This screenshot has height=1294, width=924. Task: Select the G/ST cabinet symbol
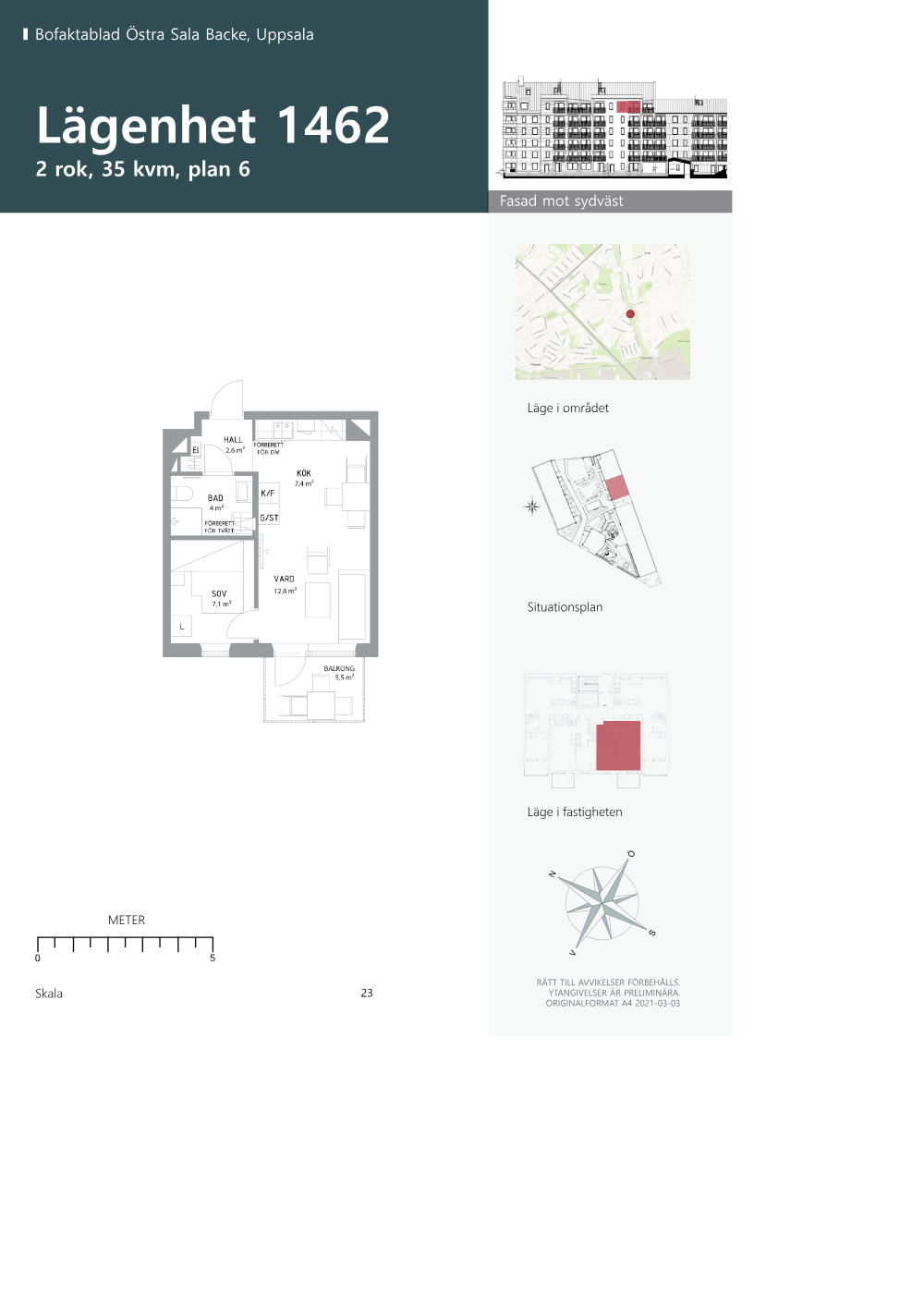269,518
